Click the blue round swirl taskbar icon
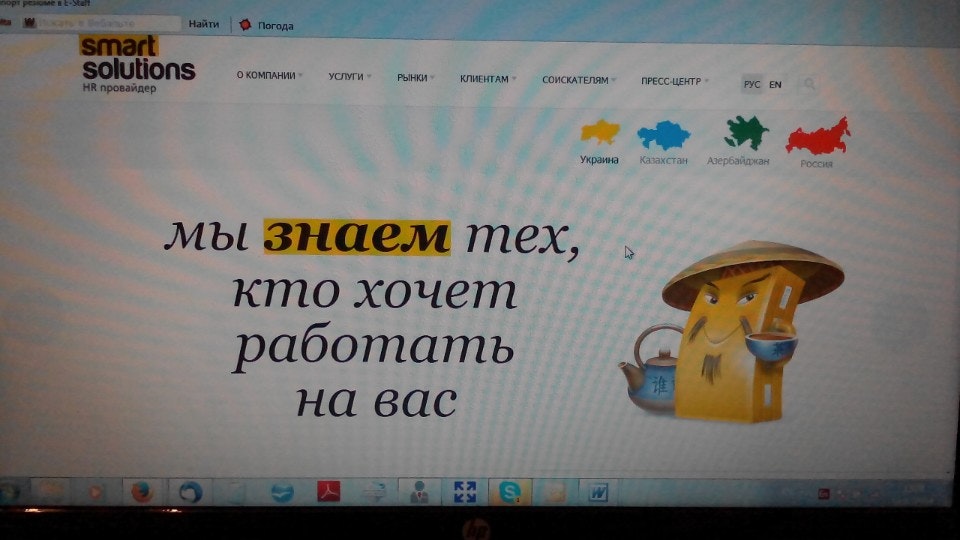This screenshot has height=540, width=960. tap(190, 492)
